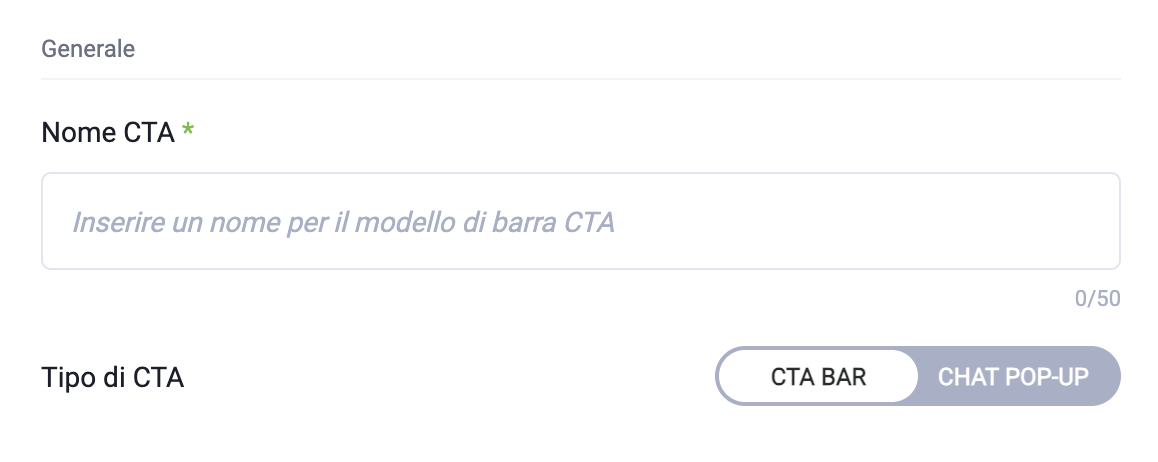Click the Nome CTA text input field
1158x462 pixels.
coord(580,221)
